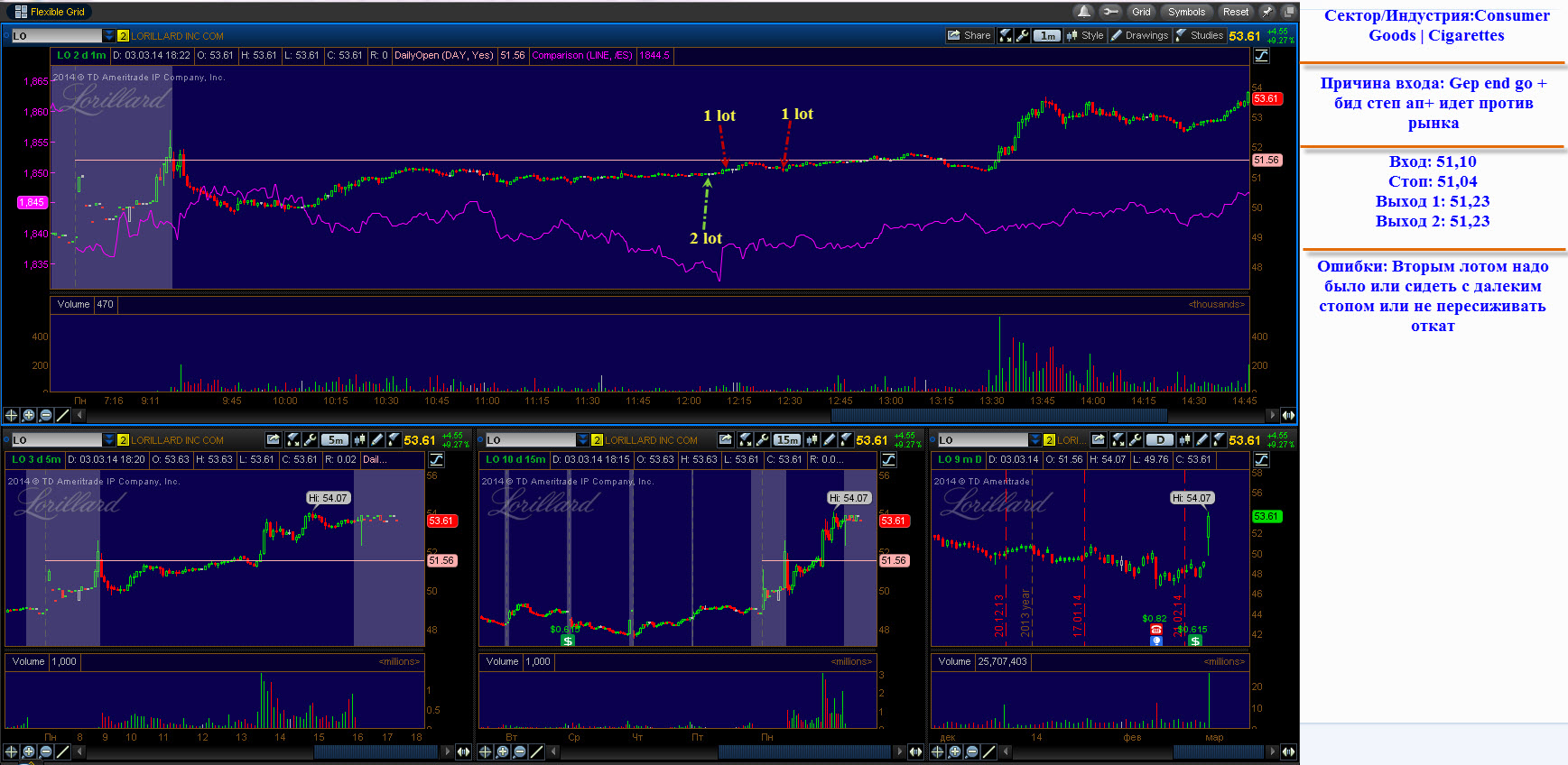
Task: Open Drawings pencil icon in 5m chart
Action: (377, 439)
